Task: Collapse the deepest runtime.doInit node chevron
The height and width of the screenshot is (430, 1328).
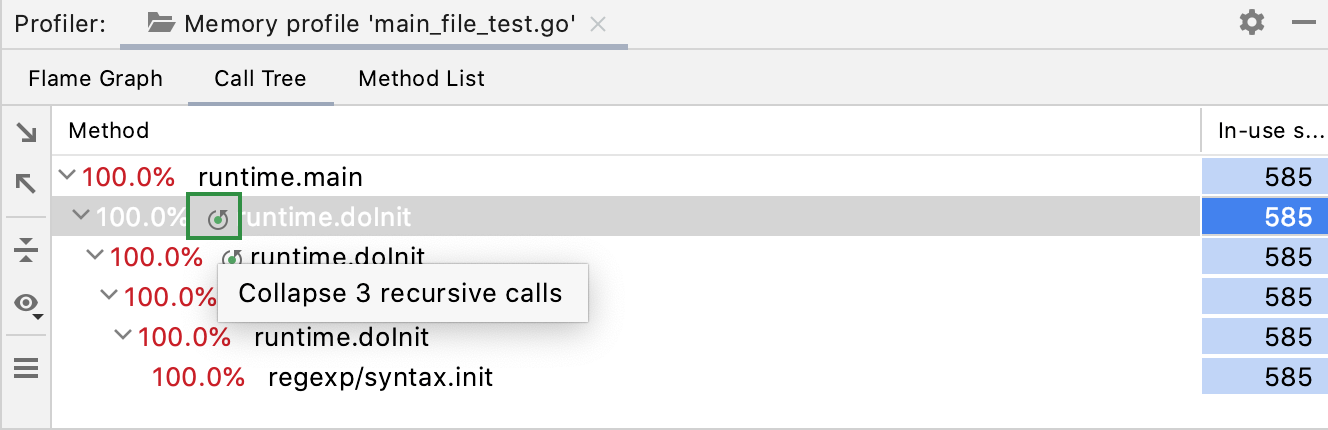Action: click(123, 336)
